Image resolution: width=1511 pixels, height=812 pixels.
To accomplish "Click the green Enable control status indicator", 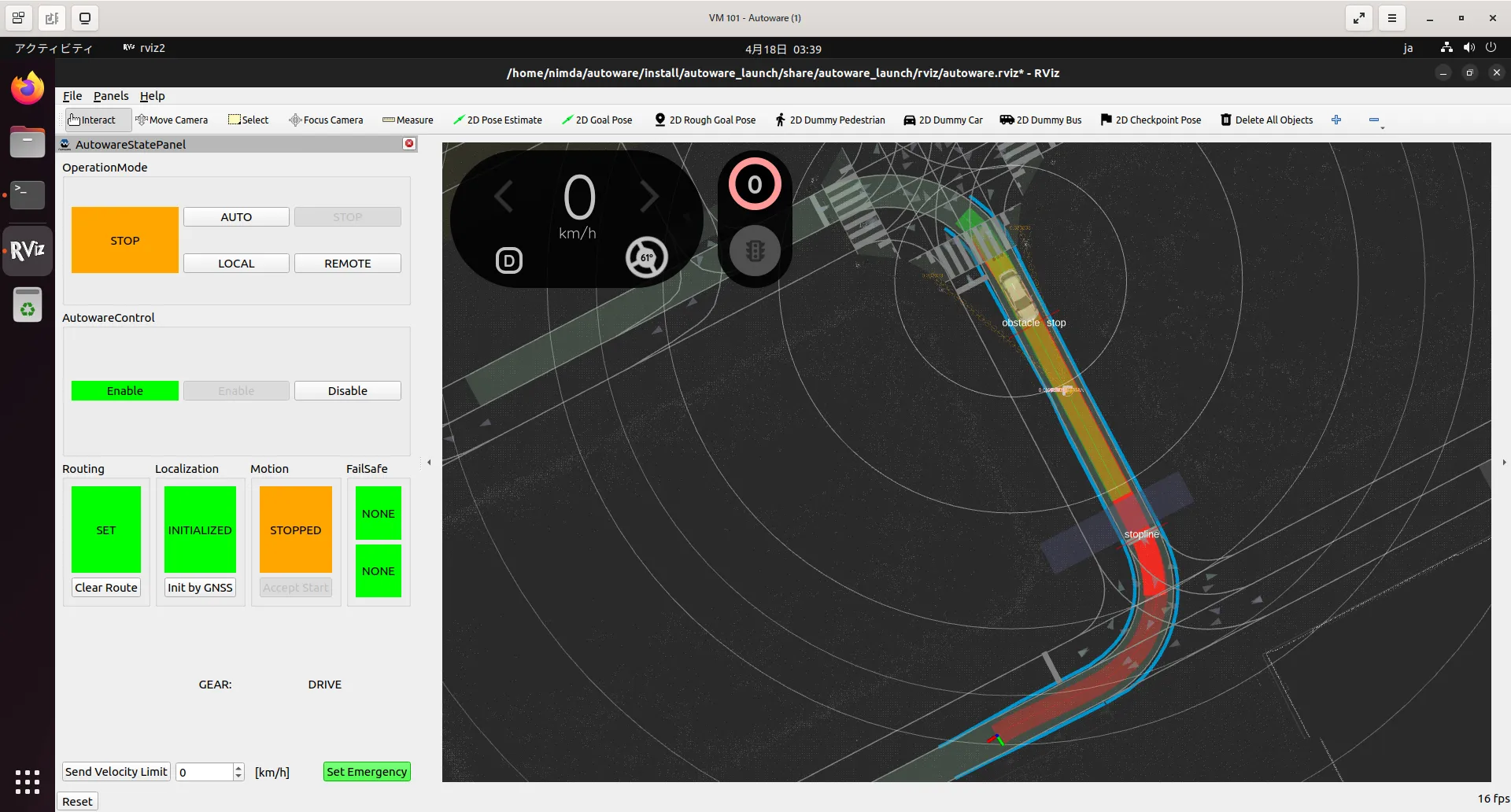I will click(x=125, y=391).
